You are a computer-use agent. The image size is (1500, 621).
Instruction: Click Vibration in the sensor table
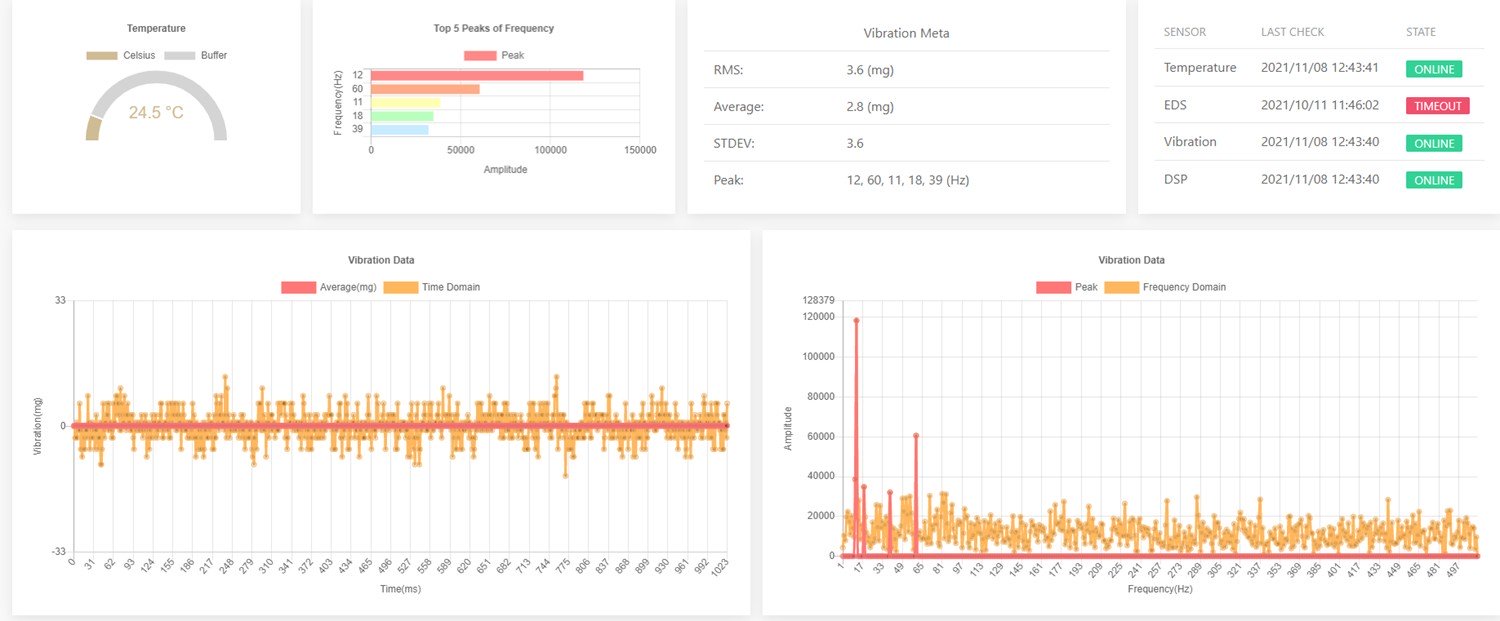coord(1190,142)
